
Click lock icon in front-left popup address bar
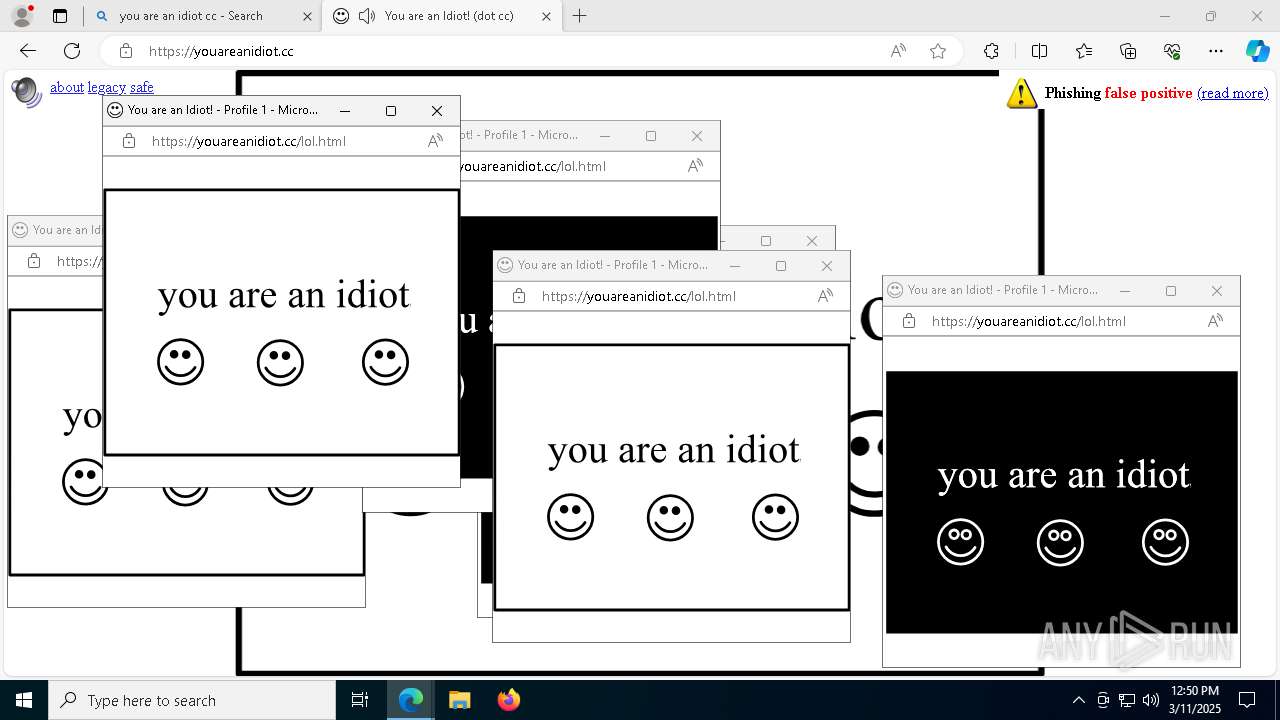(x=129, y=141)
